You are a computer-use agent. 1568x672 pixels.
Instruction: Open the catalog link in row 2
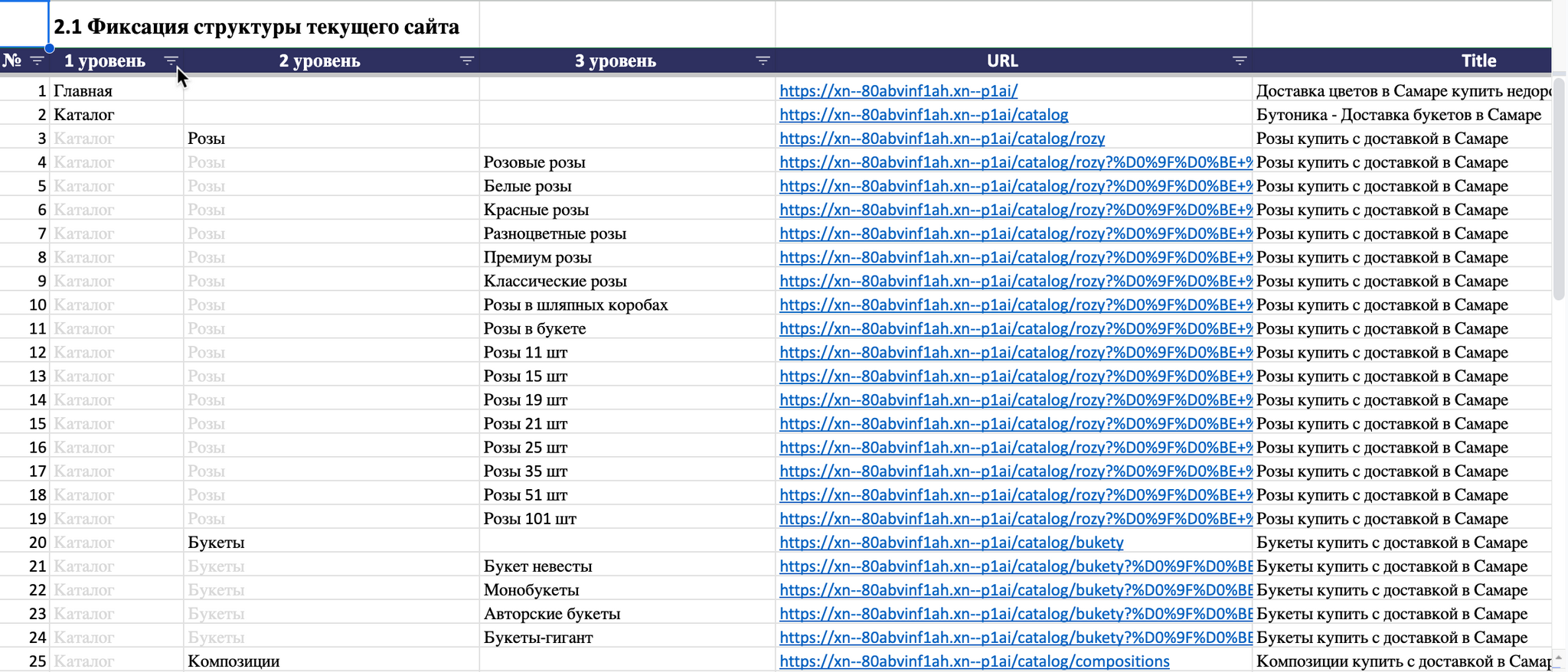tap(923, 115)
